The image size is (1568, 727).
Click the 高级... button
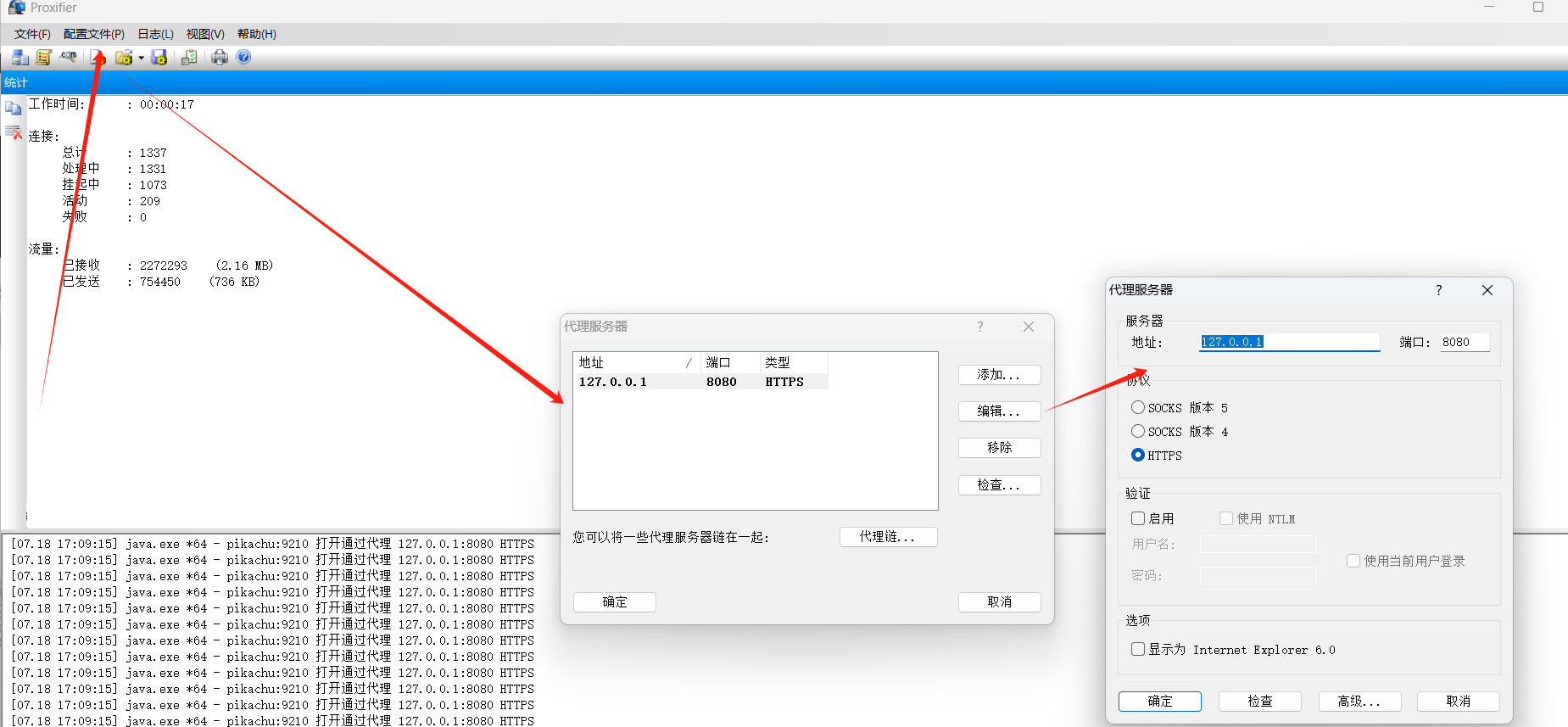pos(1359,702)
